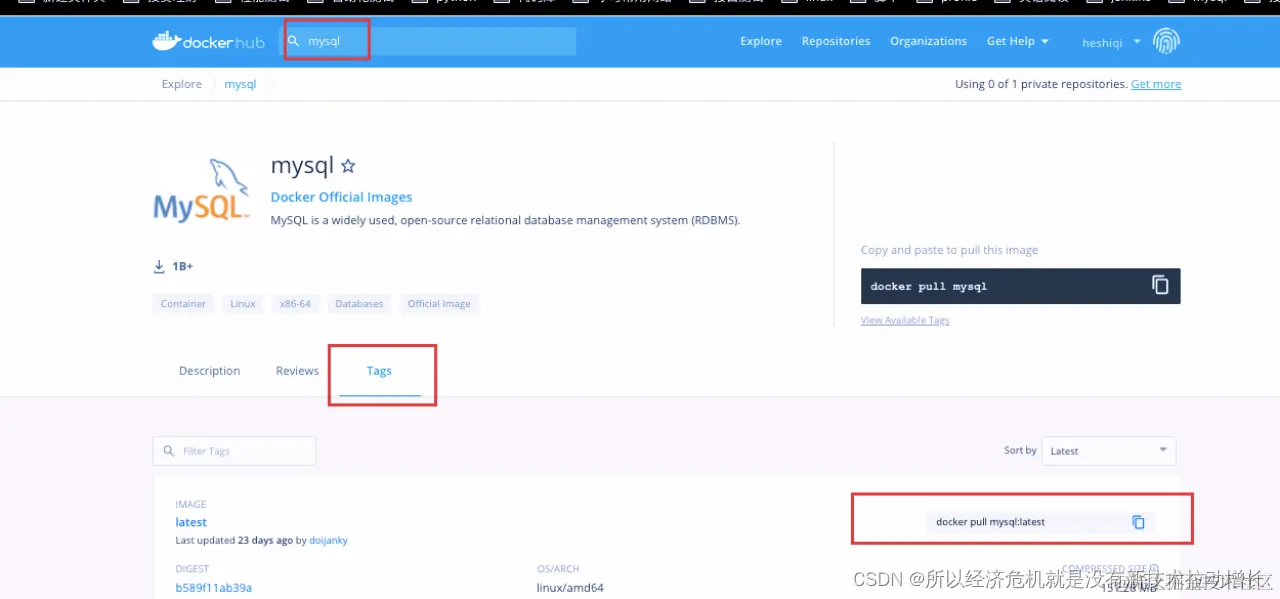Expand the Get Help dropdown
The image size is (1280, 599).
click(x=1017, y=41)
